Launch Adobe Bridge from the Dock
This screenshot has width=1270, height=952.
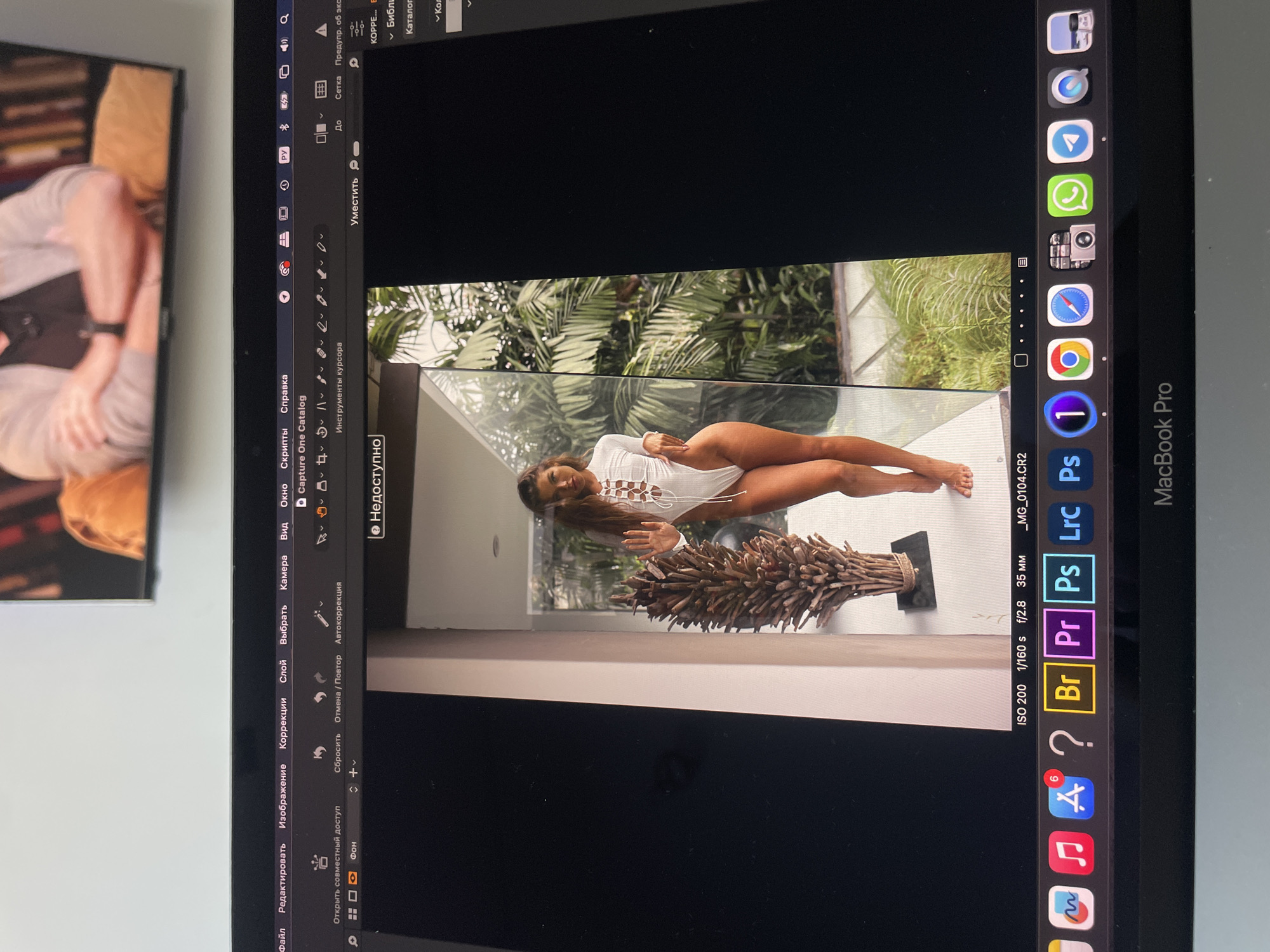click(x=1071, y=689)
